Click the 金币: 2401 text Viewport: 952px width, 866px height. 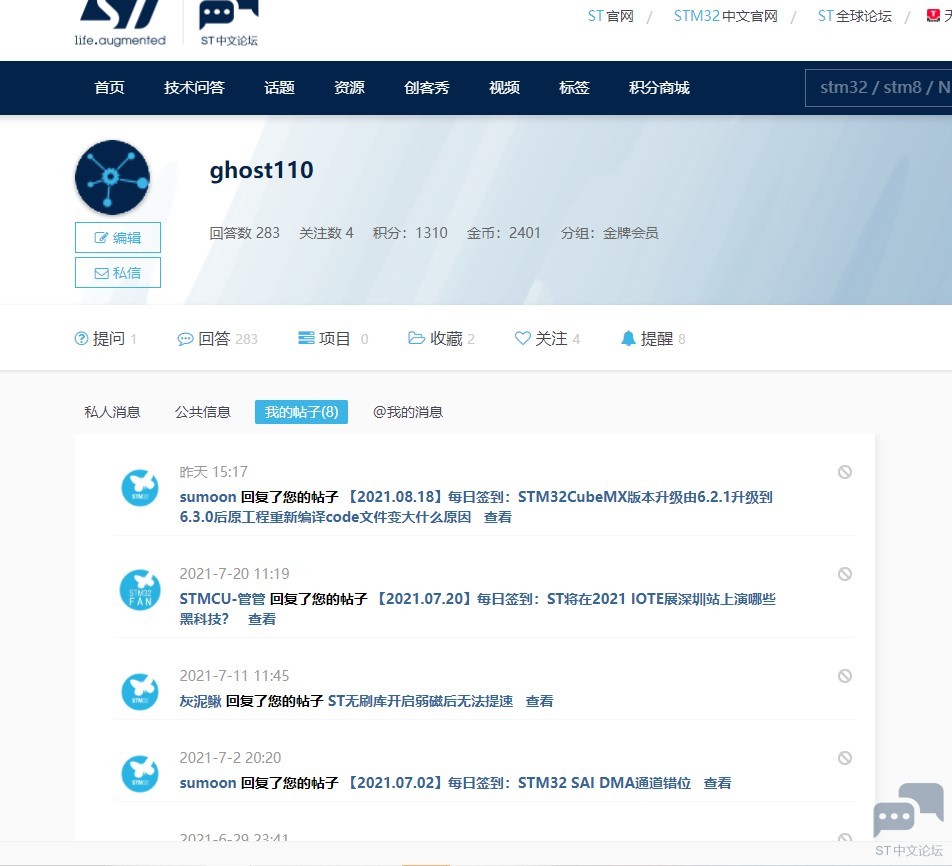[503, 233]
